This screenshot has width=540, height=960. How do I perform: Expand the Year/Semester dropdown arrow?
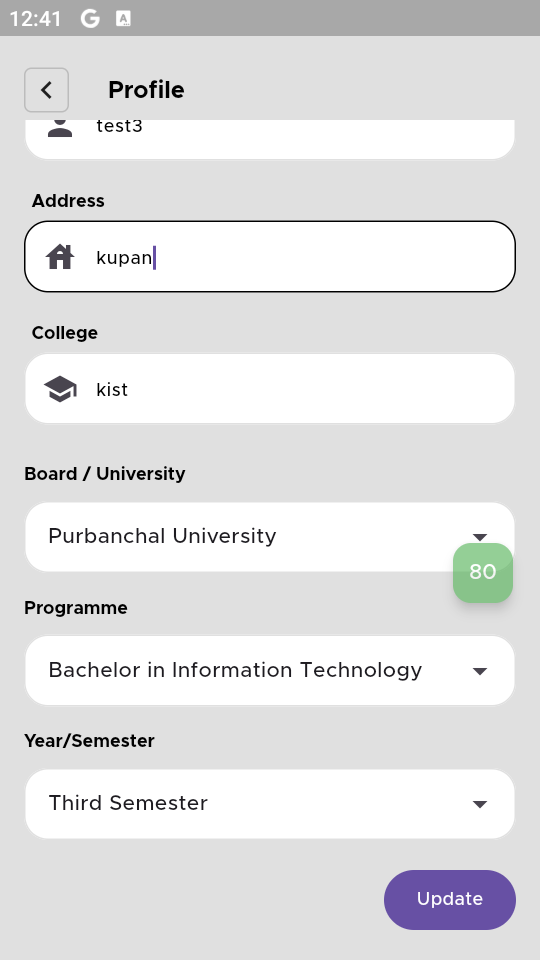tap(480, 804)
